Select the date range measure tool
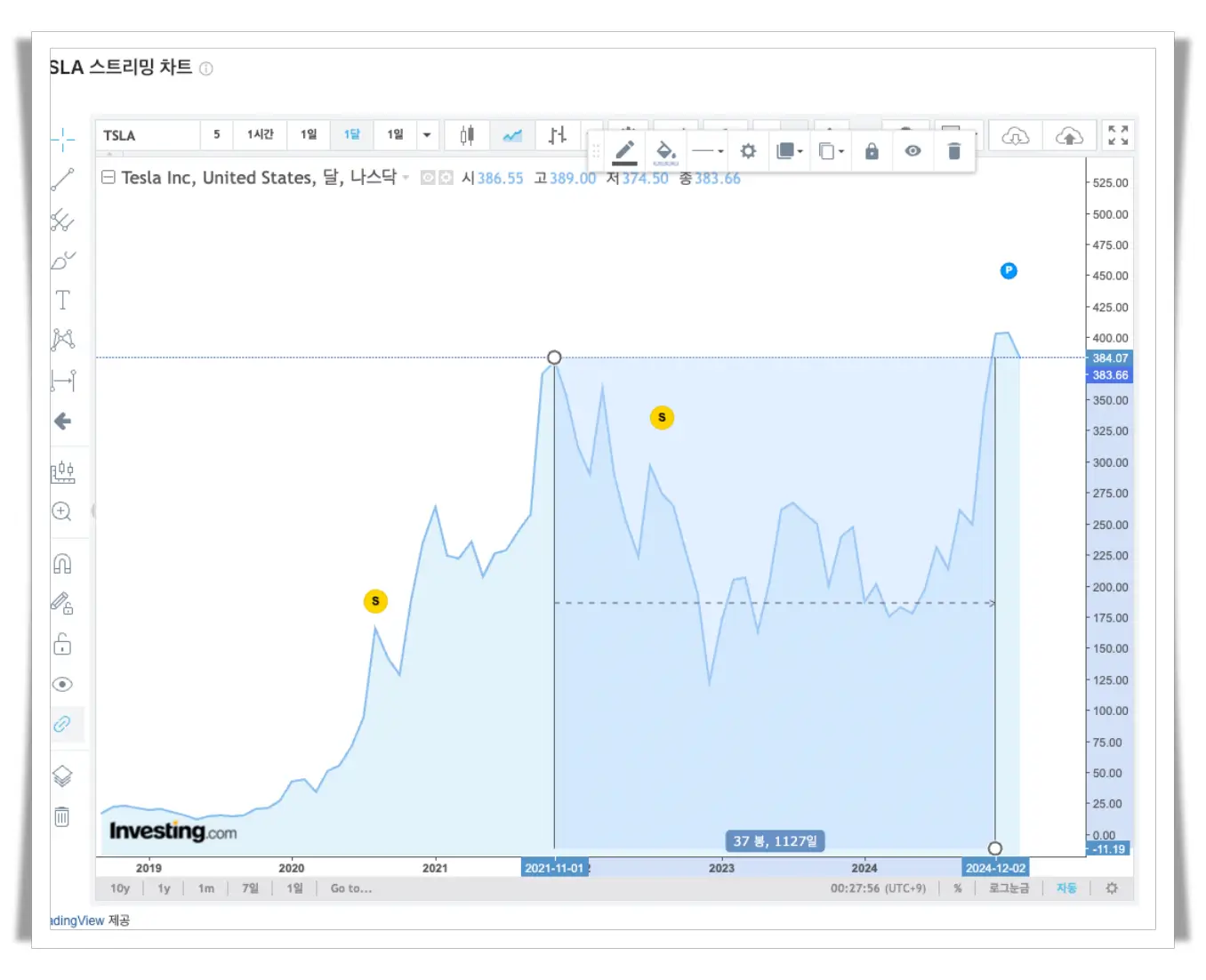The width and height of the screenshot is (1206, 980). pyautogui.click(x=63, y=381)
